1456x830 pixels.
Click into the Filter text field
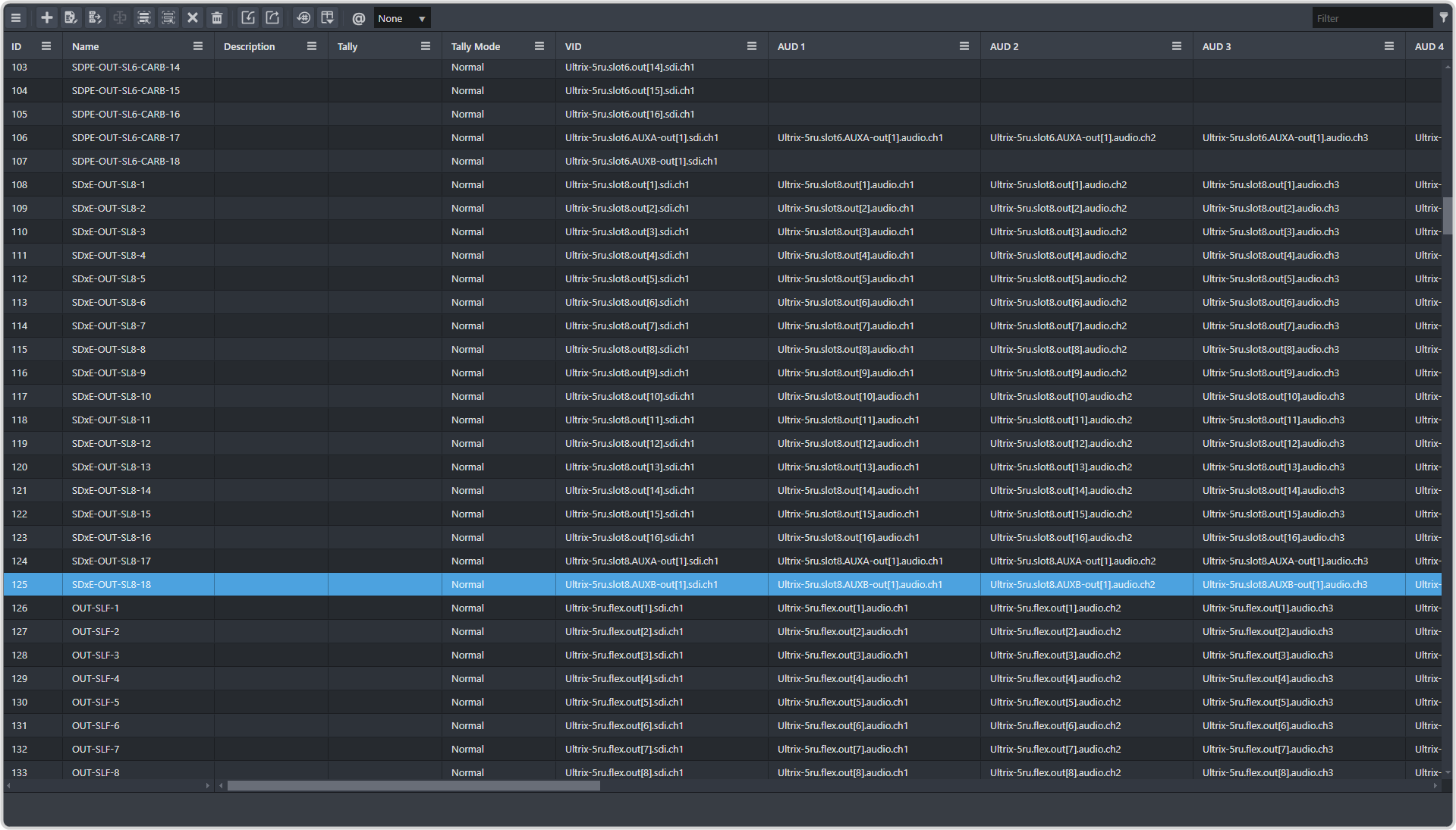pos(1371,18)
